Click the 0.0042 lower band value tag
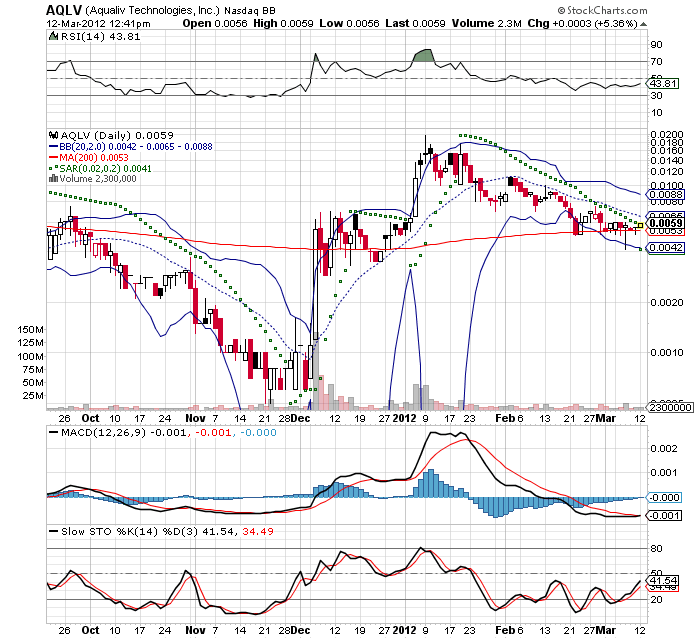The image size is (700, 639). point(664,248)
